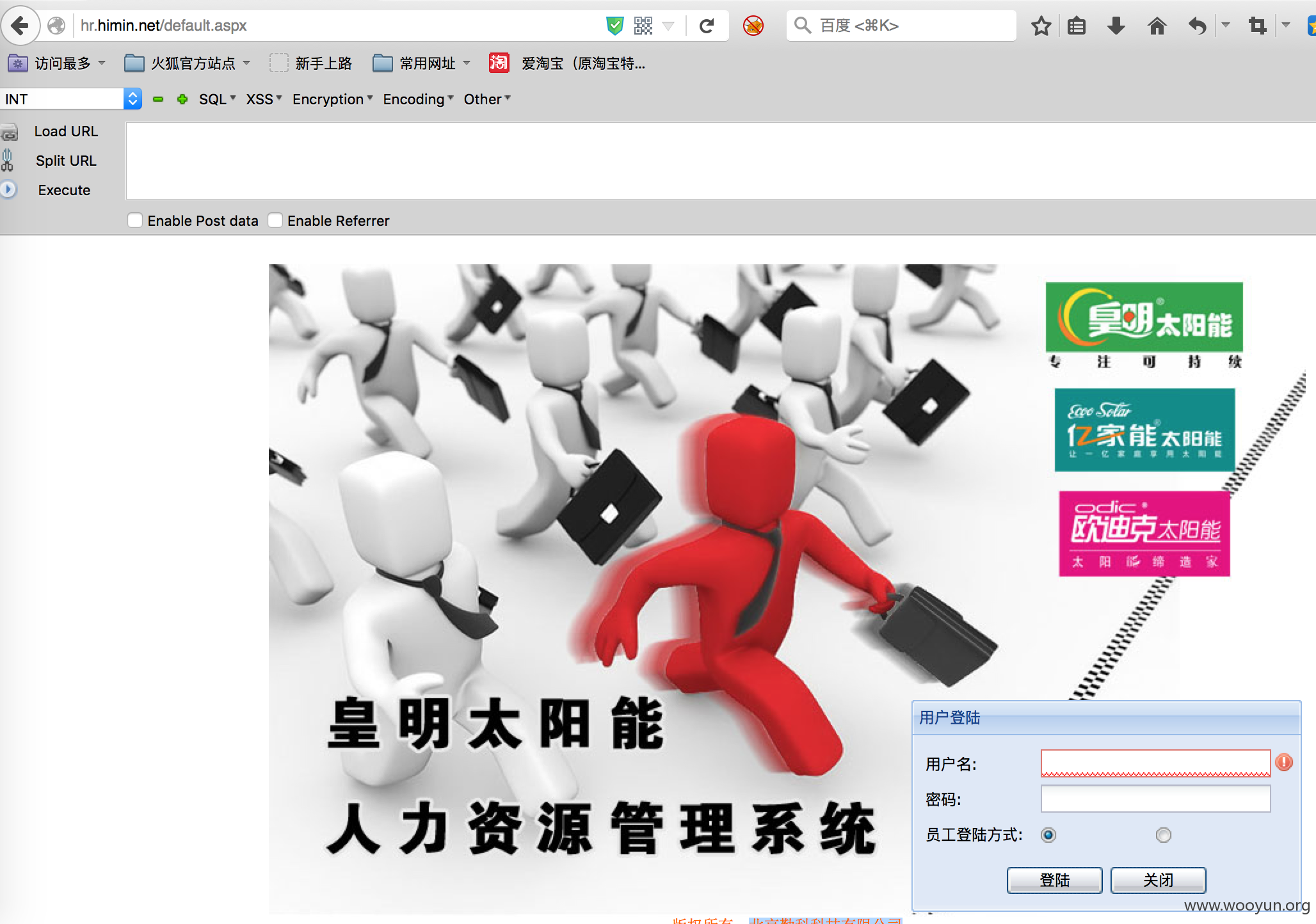
Task: Click the green shield security icon
Action: pyautogui.click(x=614, y=26)
